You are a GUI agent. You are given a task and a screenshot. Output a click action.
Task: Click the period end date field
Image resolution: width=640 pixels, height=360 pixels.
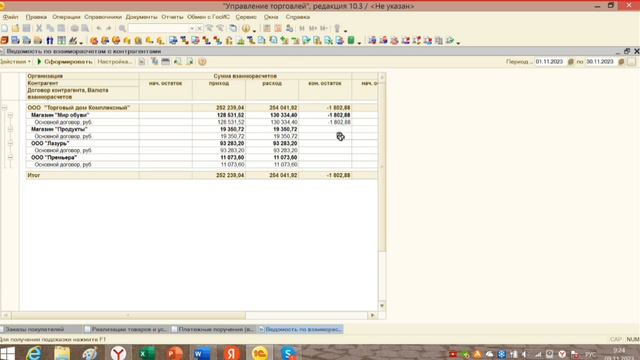click(x=601, y=62)
